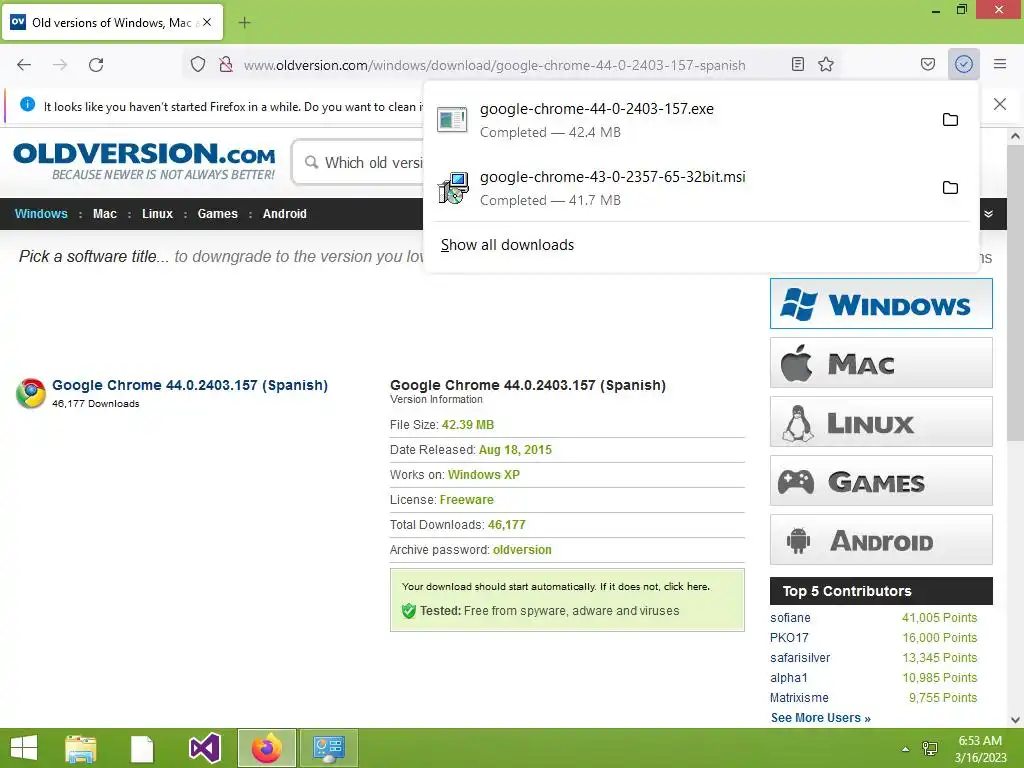Open contributor sofiane profile

click(x=790, y=618)
